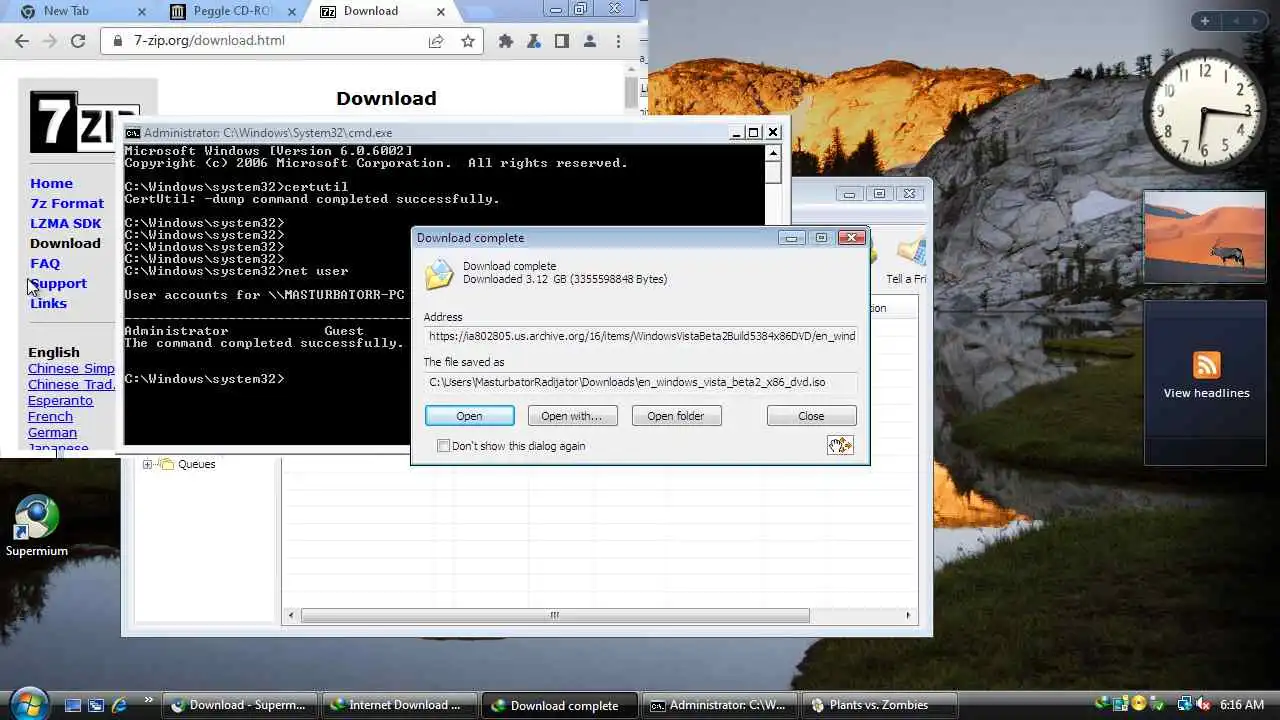
Task: Close the New Tab browser tab
Action: (x=141, y=12)
